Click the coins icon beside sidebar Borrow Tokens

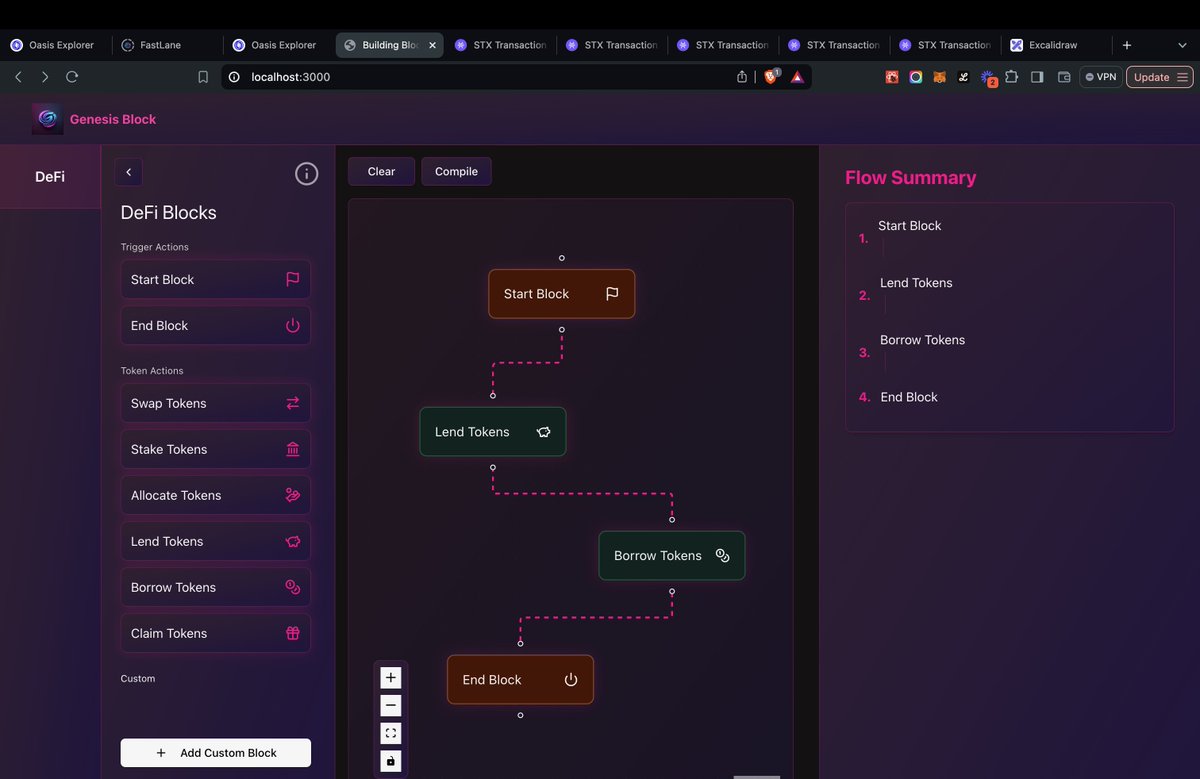pyautogui.click(x=293, y=587)
